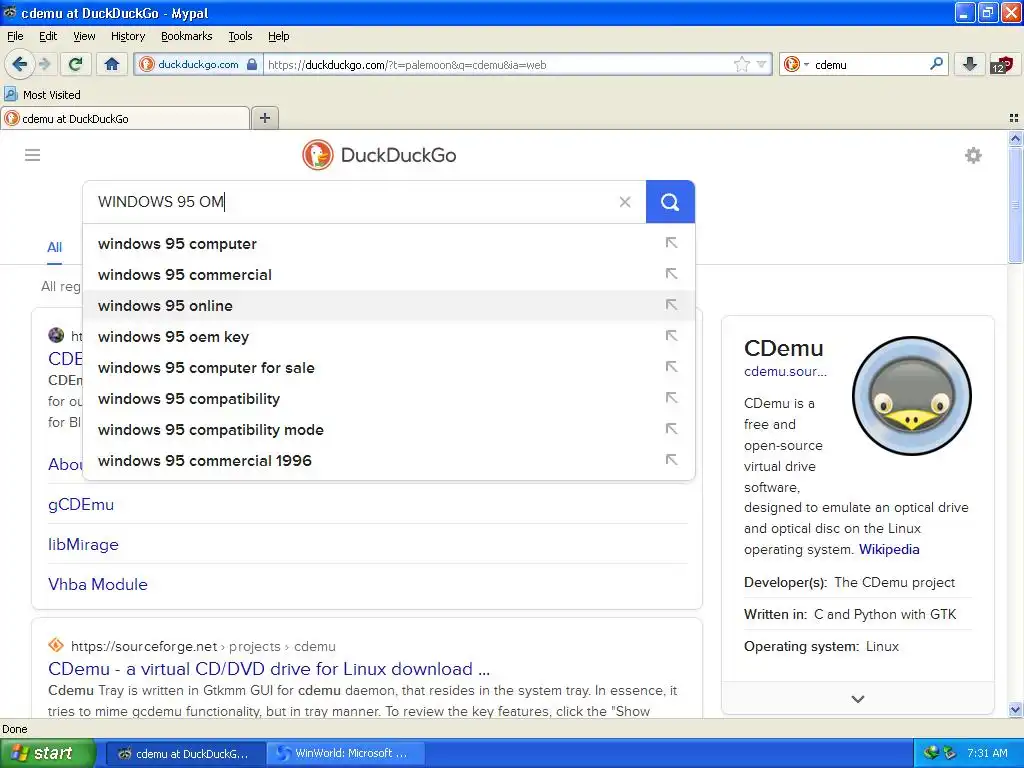Open the Tools menu
The height and width of the screenshot is (768, 1024).
click(x=240, y=36)
